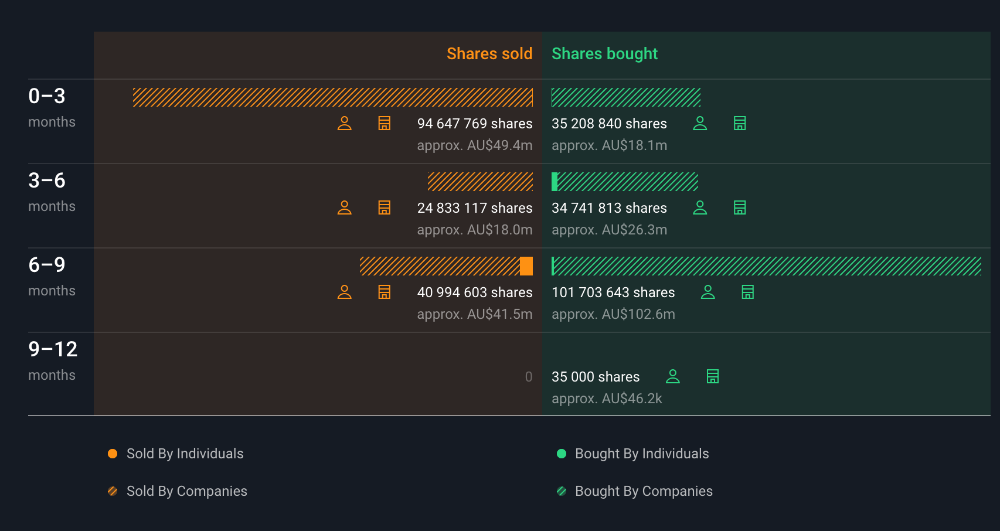The width and height of the screenshot is (1000, 531).
Task: Click the green 6–9 months shares bought bar
Action: (x=766, y=266)
